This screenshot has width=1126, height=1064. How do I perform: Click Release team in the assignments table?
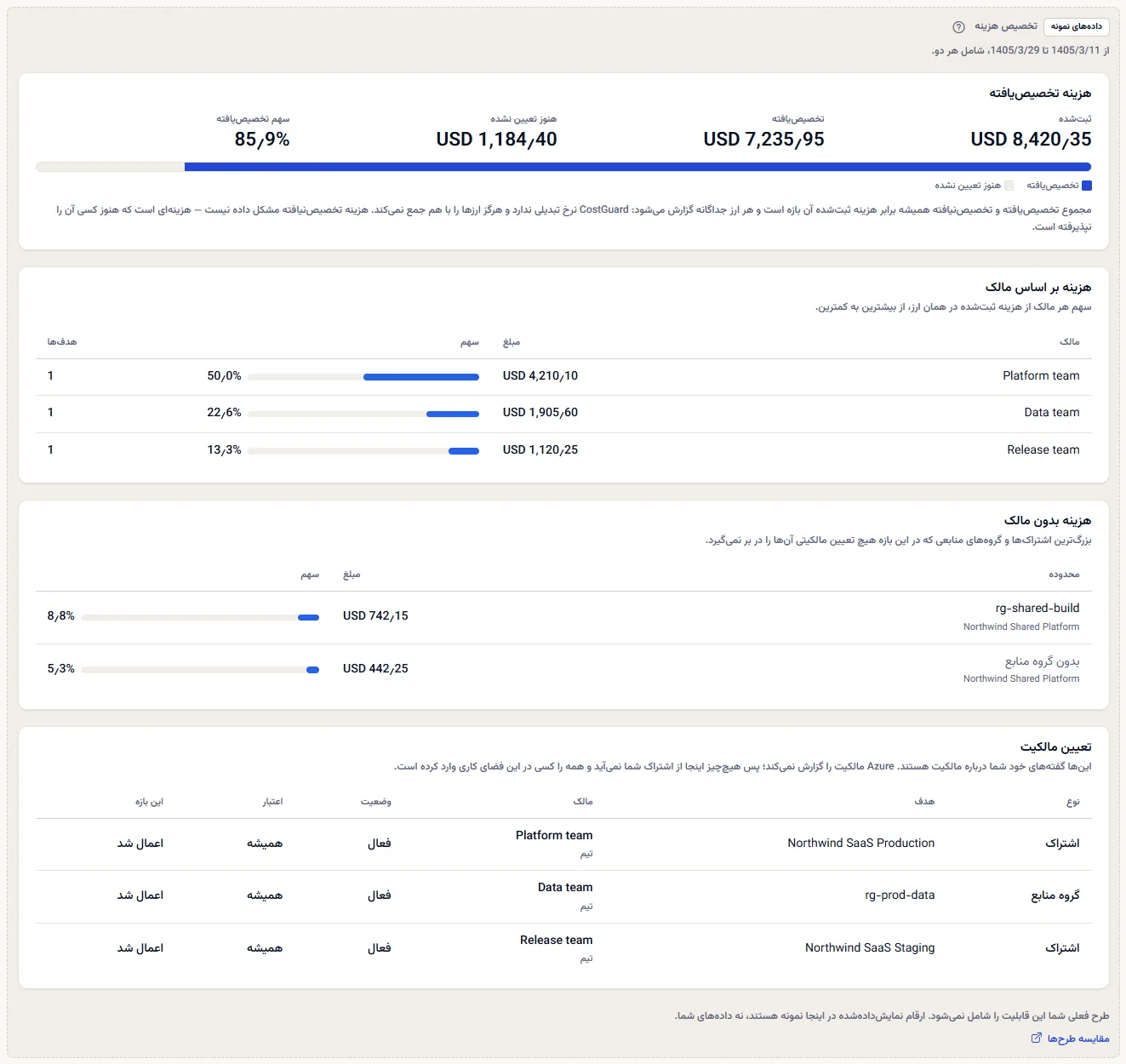557,941
